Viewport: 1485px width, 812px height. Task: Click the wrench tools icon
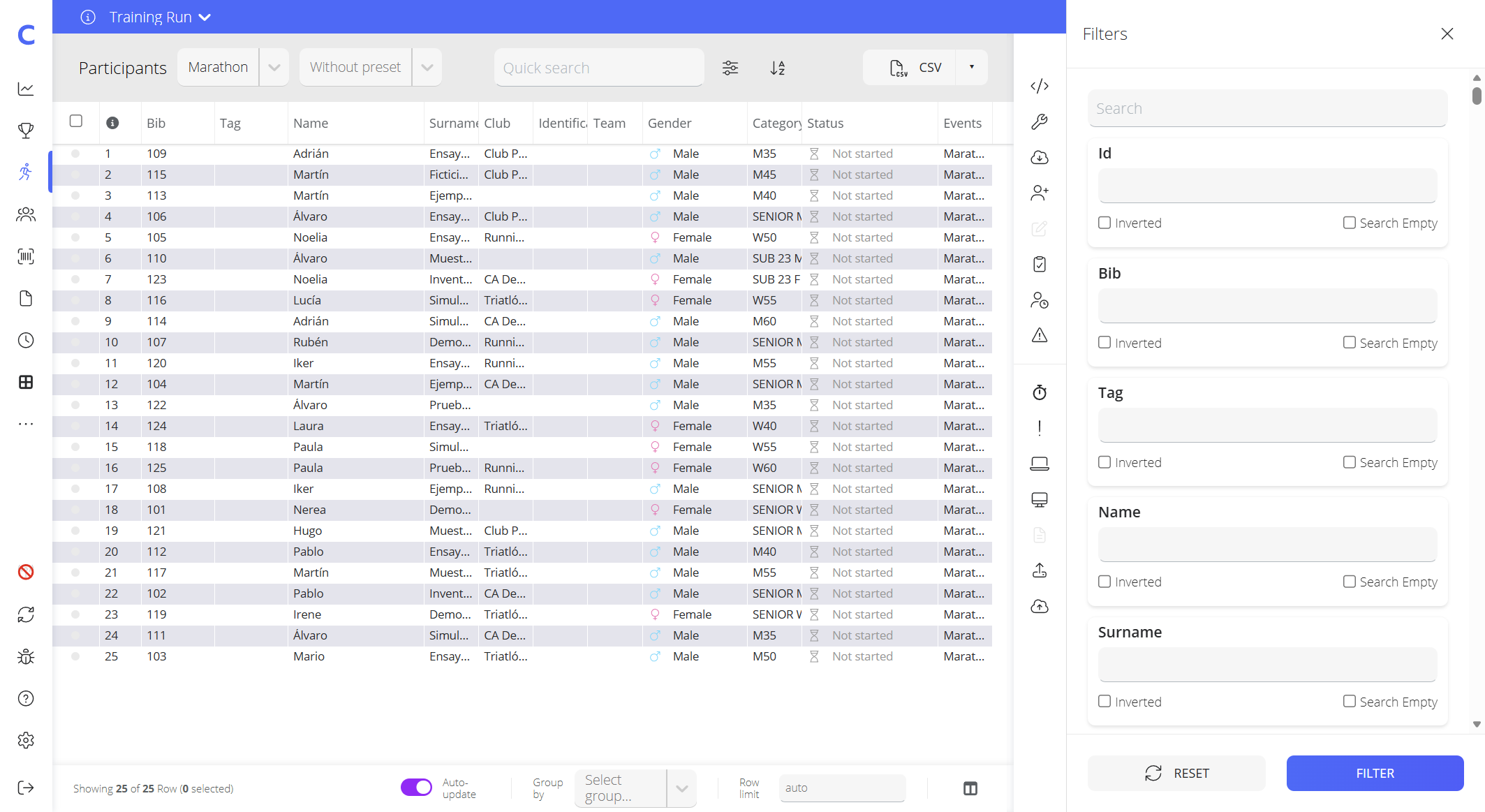(1040, 121)
